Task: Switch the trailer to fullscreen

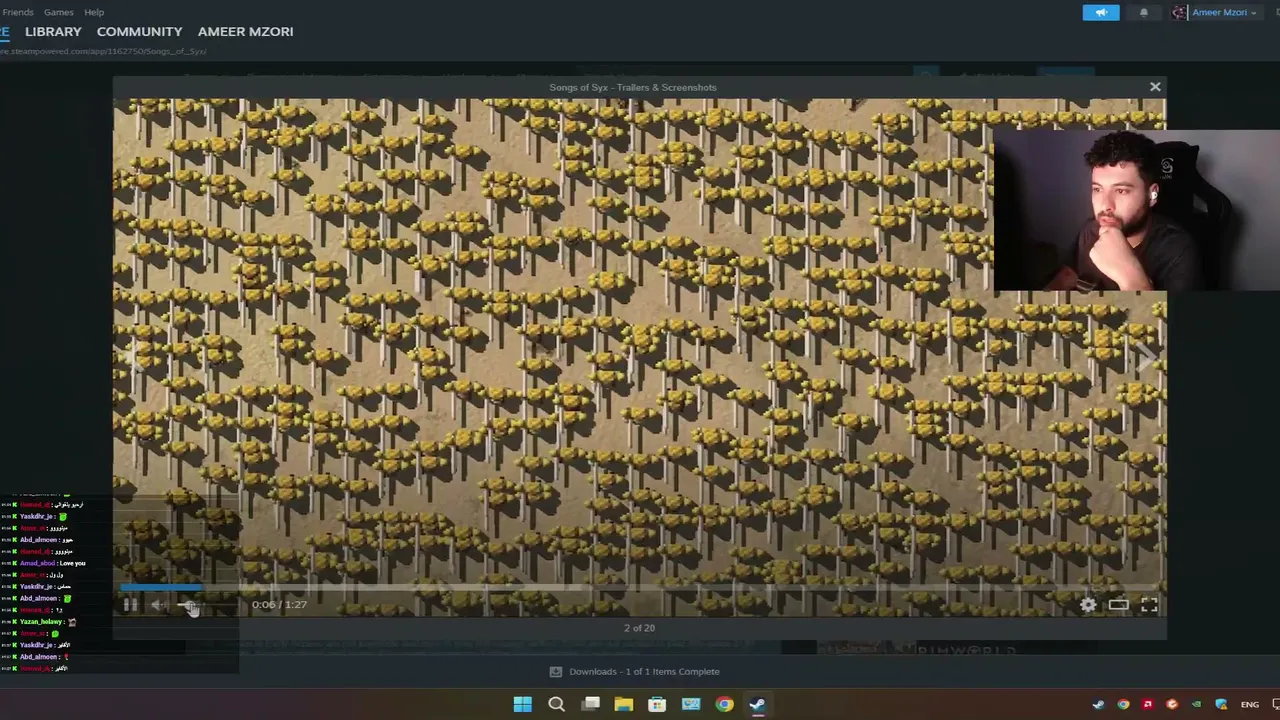Action: [1149, 604]
